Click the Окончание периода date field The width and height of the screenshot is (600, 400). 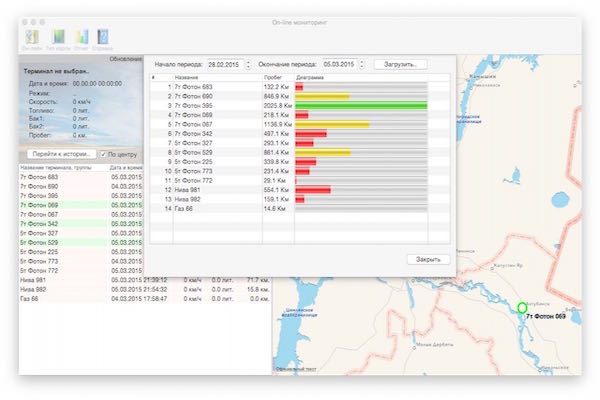(338, 65)
